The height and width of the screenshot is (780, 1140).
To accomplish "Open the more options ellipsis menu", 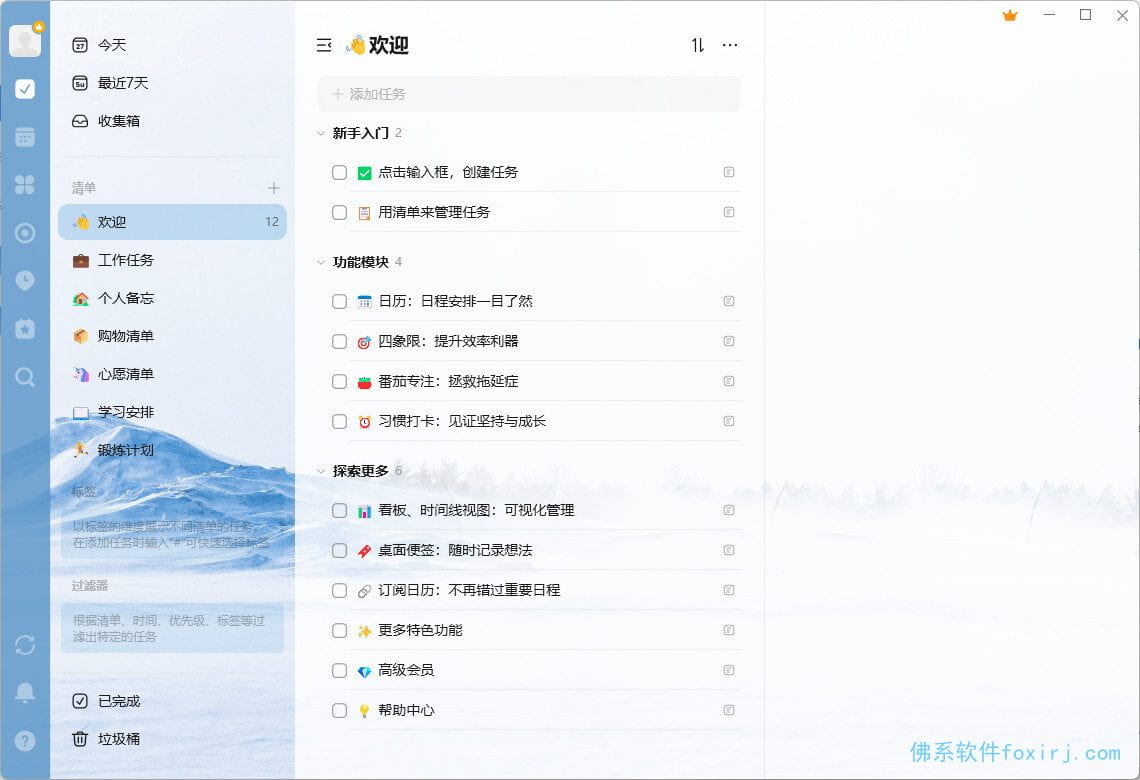I will tap(730, 45).
